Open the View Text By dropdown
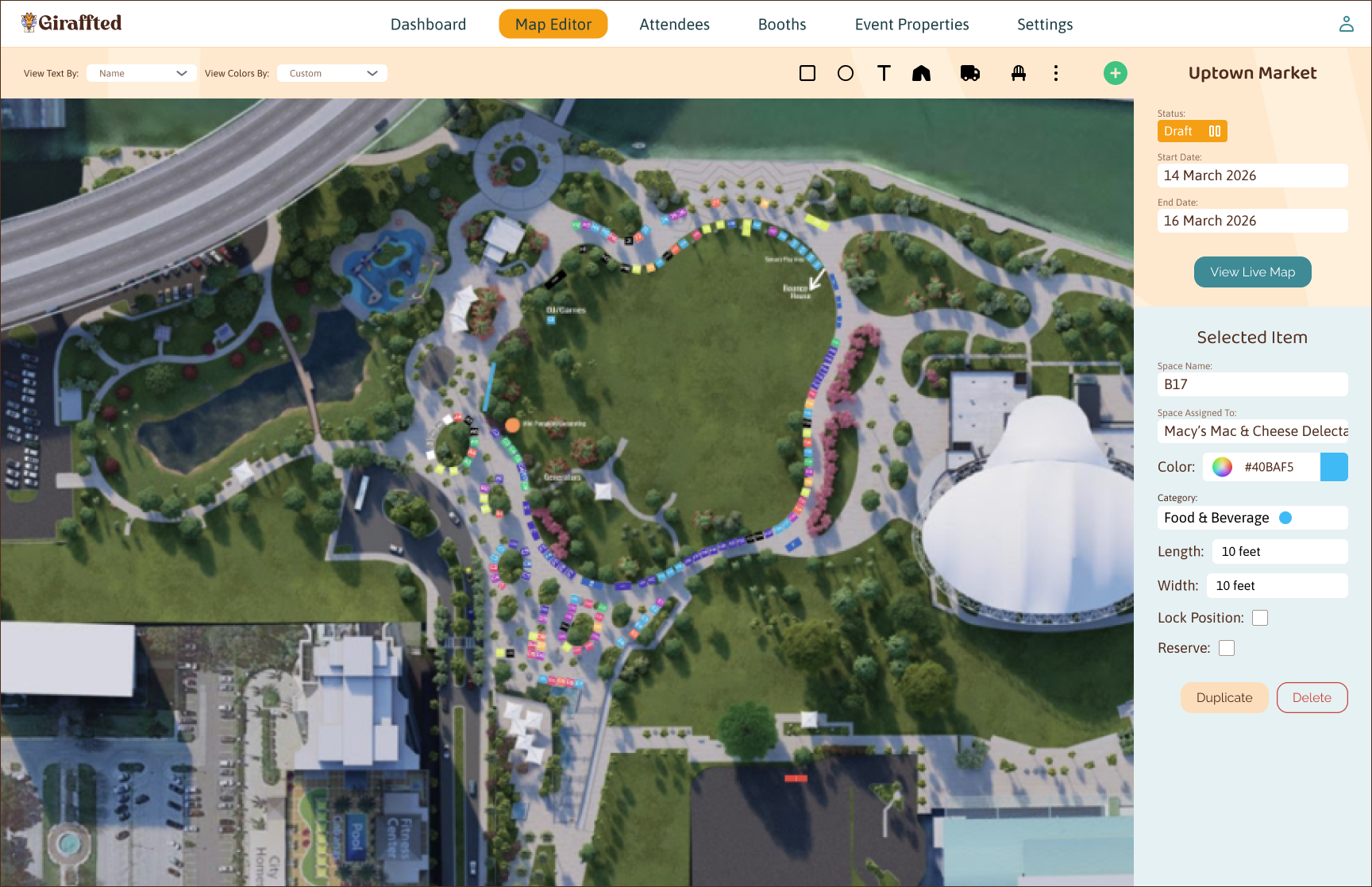 point(141,73)
